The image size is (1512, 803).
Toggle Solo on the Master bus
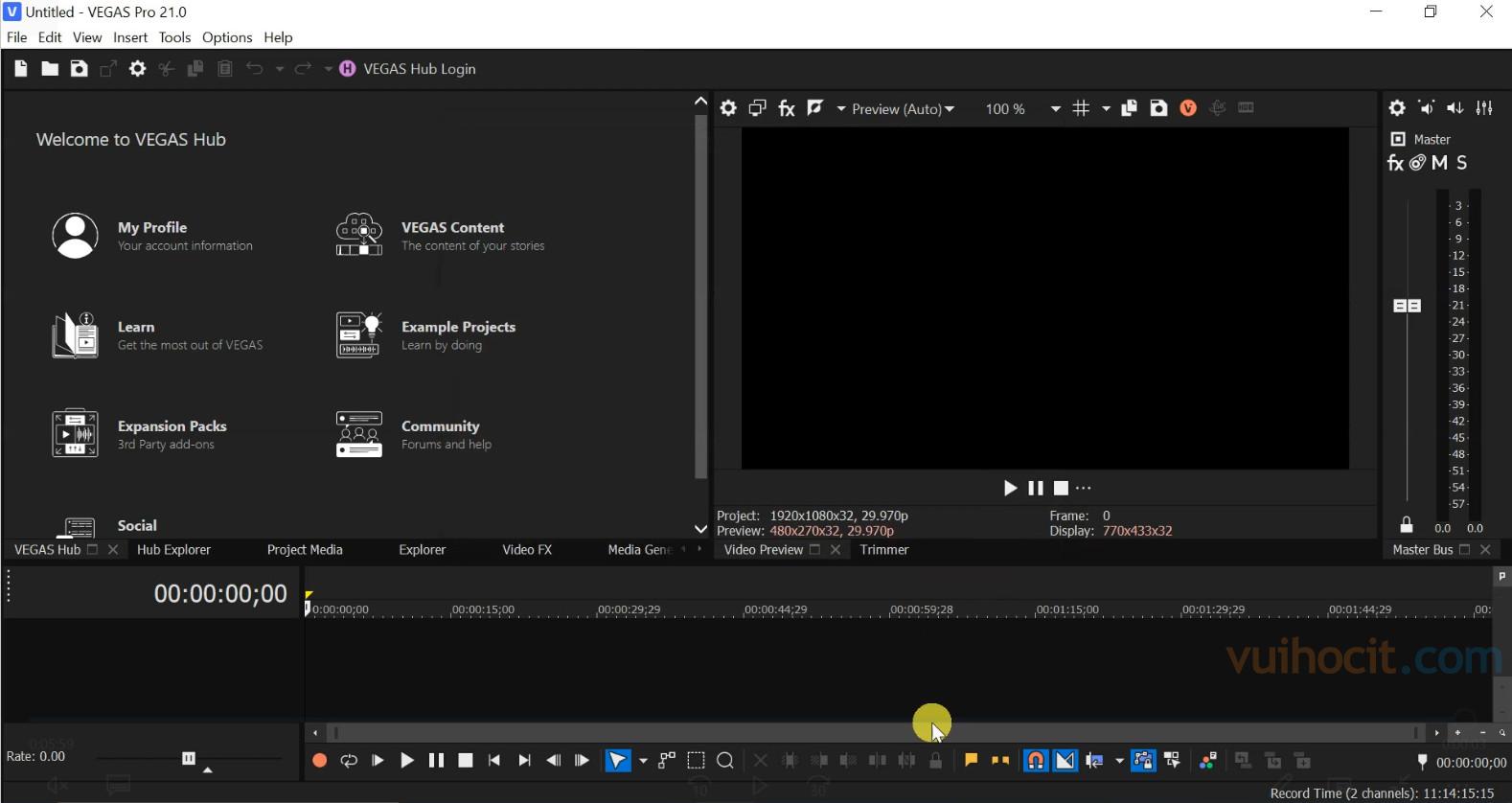pyautogui.click(x=1461, y=163)
